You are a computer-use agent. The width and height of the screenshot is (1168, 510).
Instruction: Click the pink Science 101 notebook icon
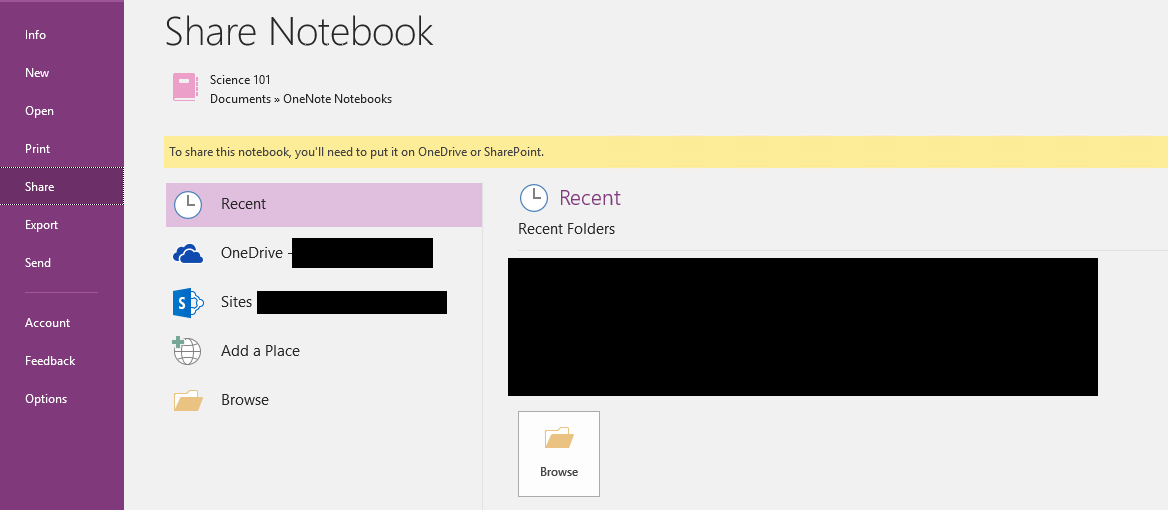(x=185, y=87)
